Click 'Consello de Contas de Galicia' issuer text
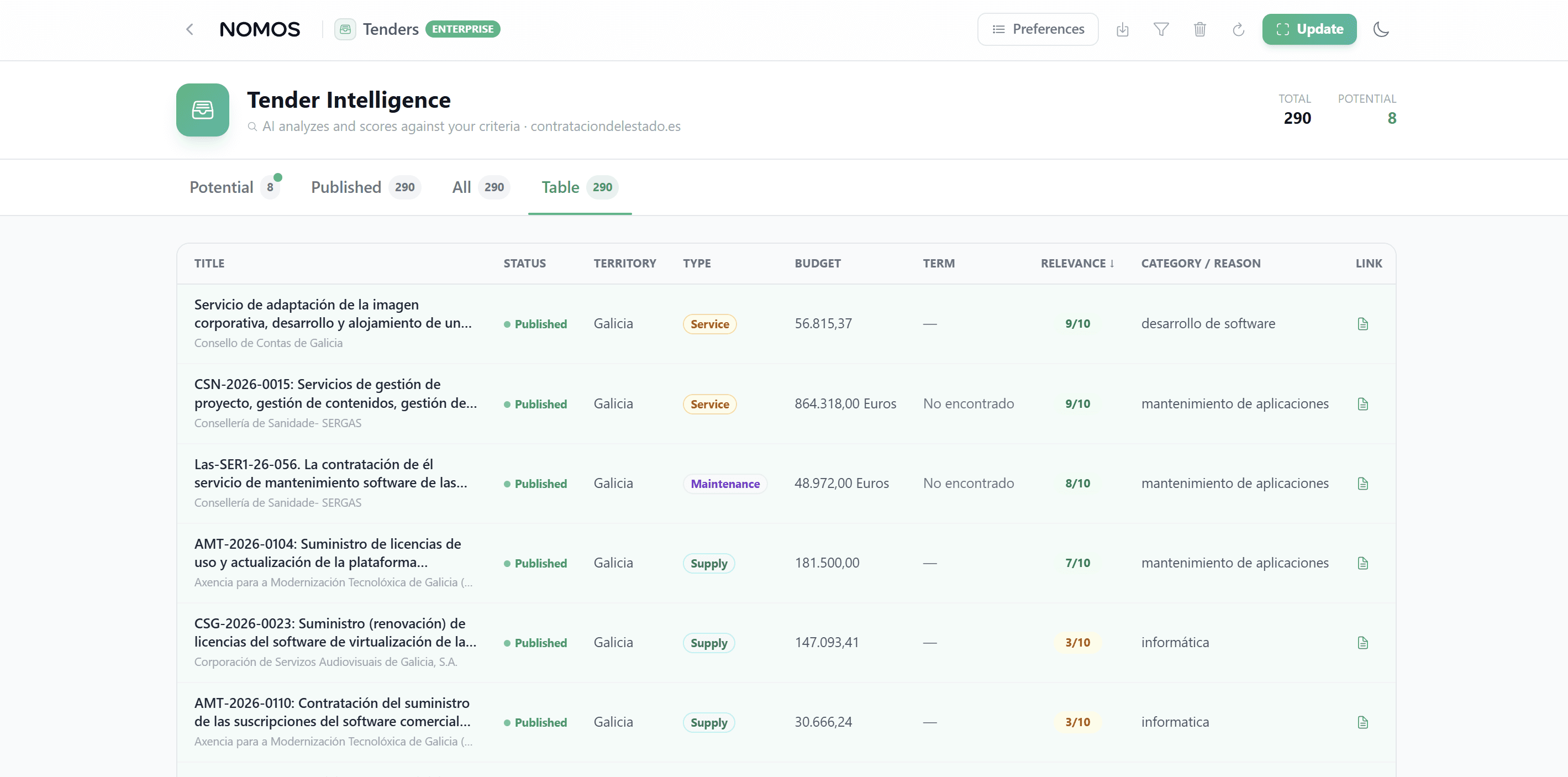1568x777 pixels. pyautogui.click(x=269, y=343)
